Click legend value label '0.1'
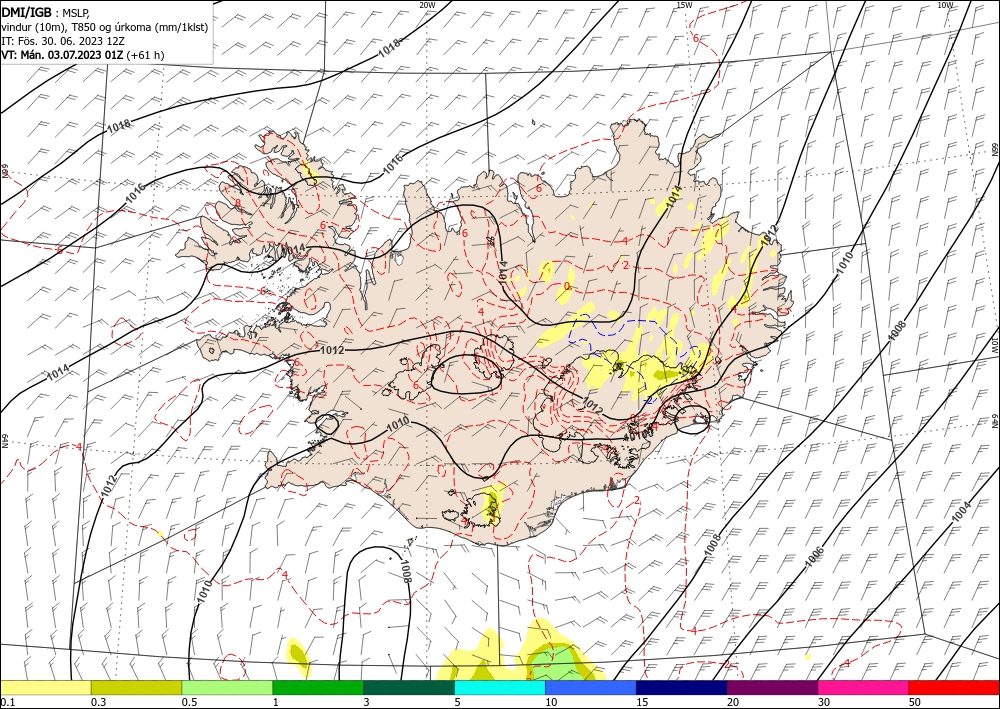Viewport: 1000px width, 709px height. point(6,702)
